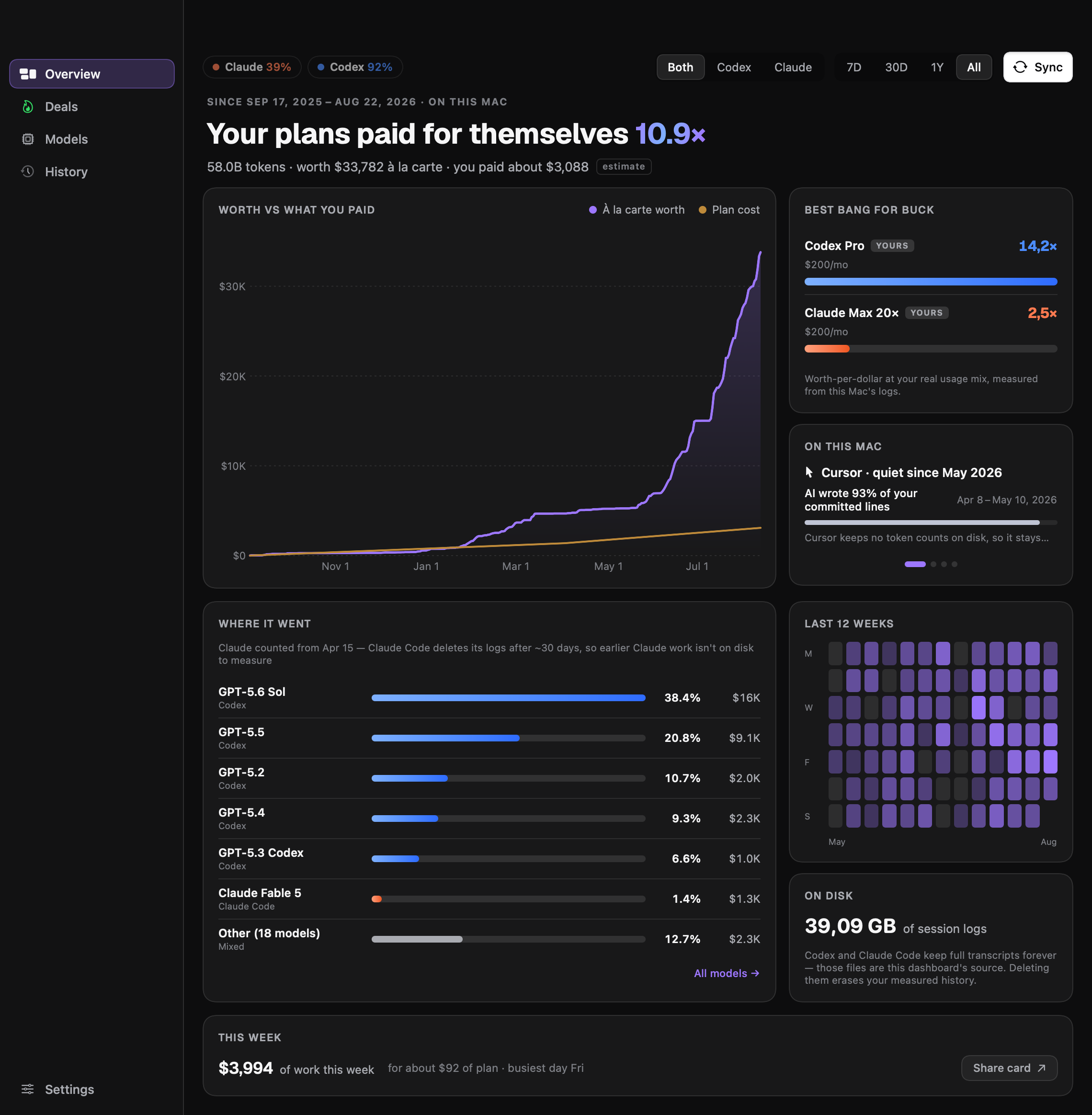Select the Both provider filter

tap(680, 67)
